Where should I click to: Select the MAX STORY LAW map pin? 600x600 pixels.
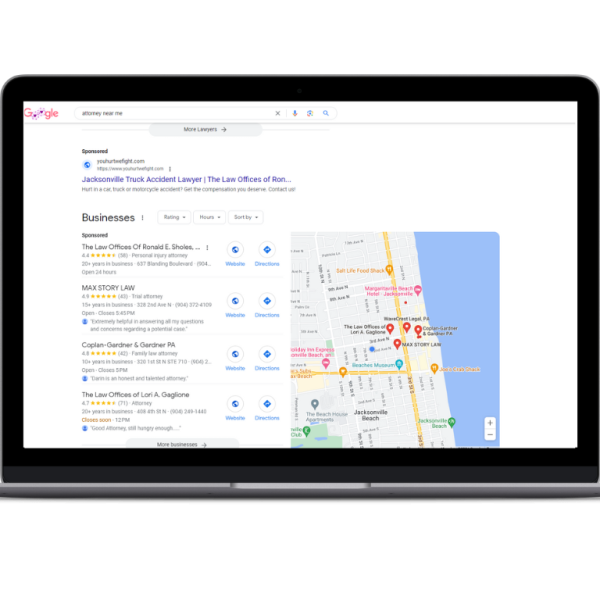[x=397, y=344]
